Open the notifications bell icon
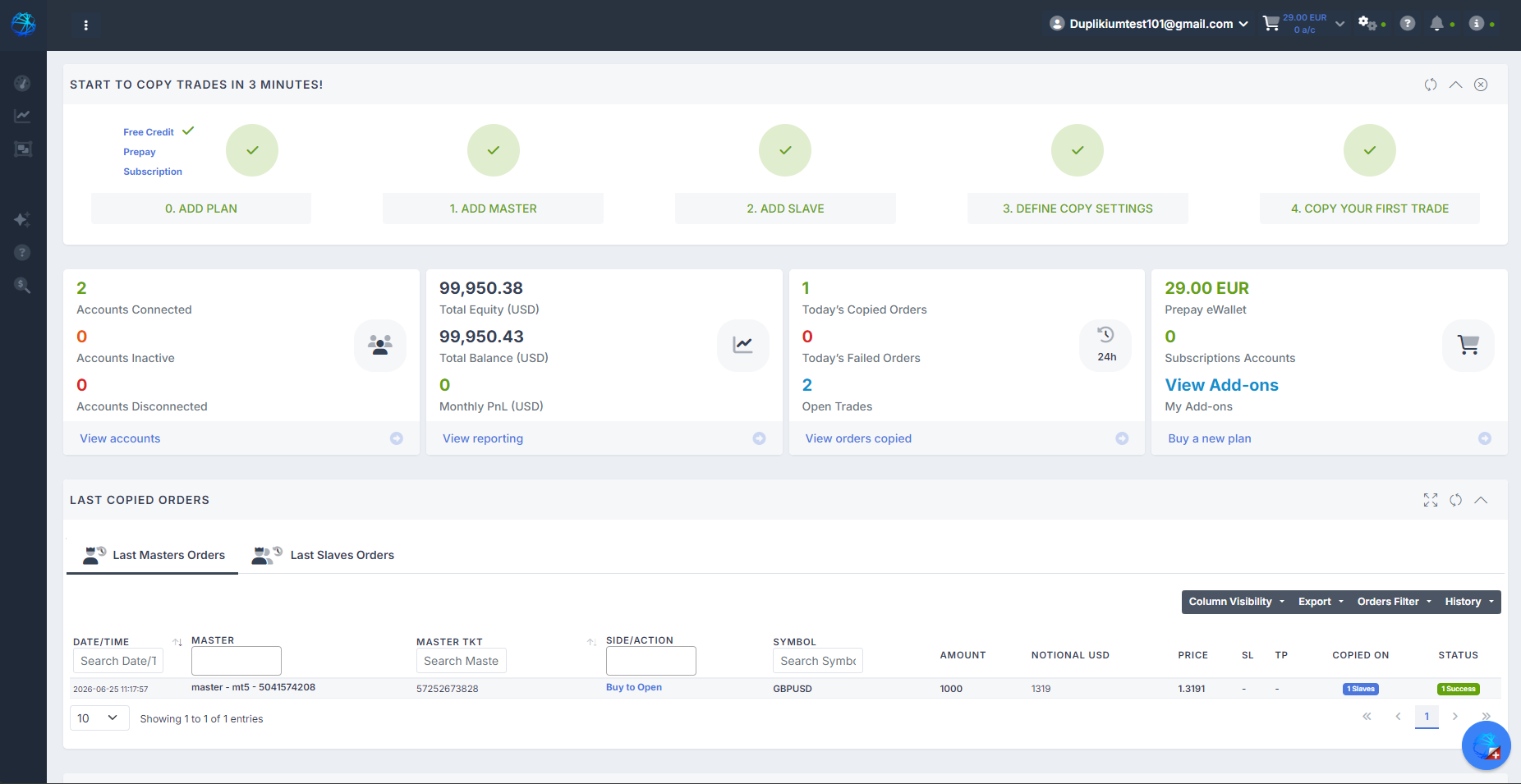The image size is (1521, 784). point(1436,24)
